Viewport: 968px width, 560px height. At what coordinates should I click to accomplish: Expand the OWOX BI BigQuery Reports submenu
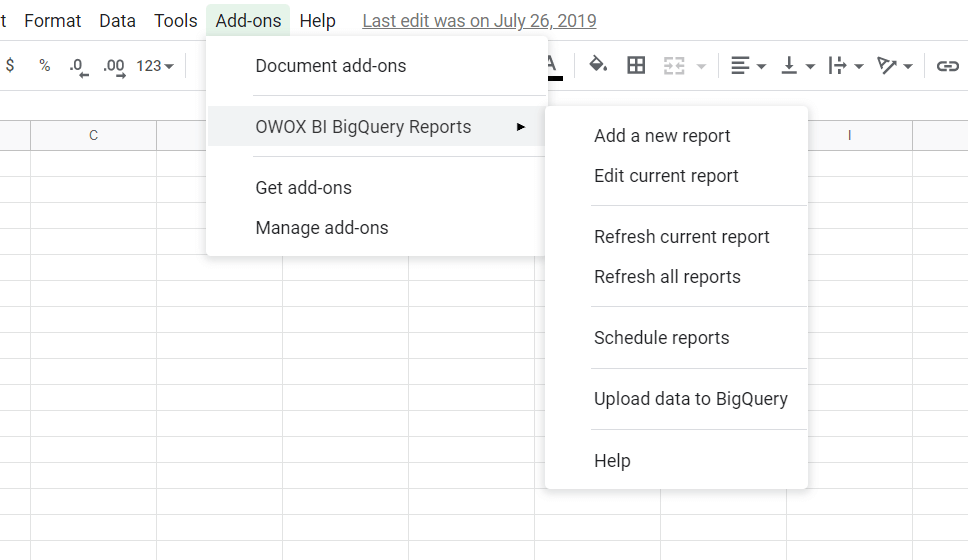[x=377, y=127]
